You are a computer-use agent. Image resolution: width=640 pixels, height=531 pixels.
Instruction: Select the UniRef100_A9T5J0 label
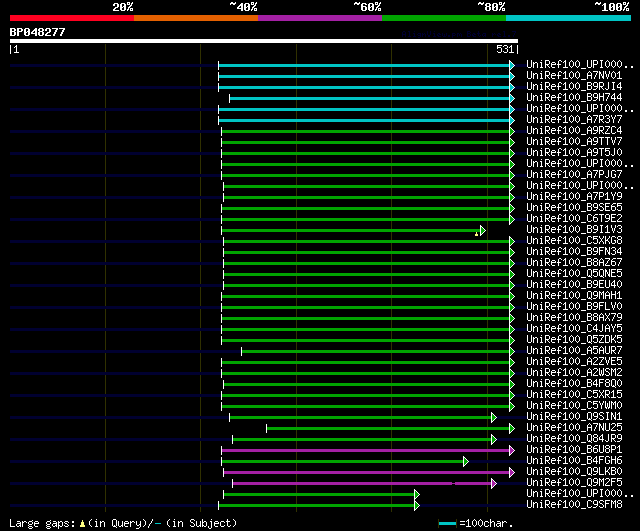point(574,153)
